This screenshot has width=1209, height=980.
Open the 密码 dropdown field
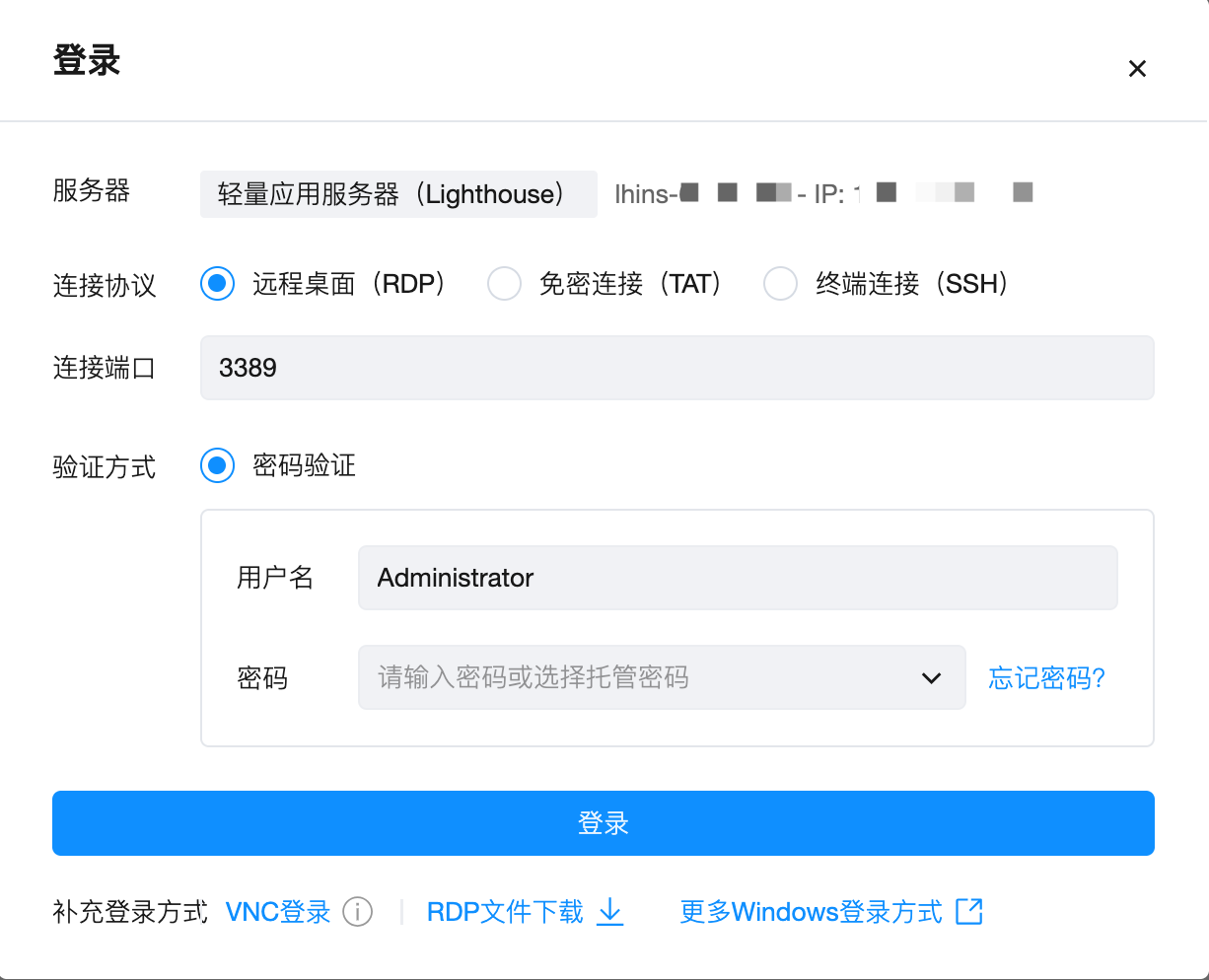click(662, 677)
